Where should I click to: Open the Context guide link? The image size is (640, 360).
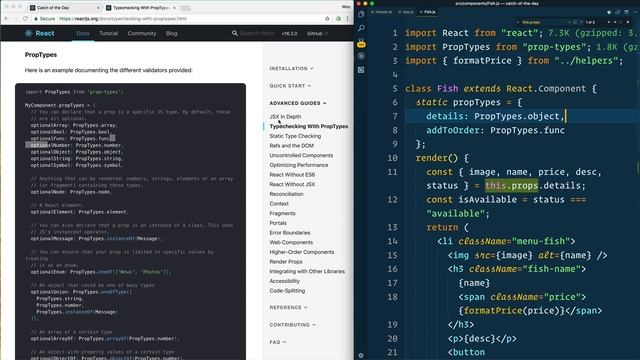[279, 204]
